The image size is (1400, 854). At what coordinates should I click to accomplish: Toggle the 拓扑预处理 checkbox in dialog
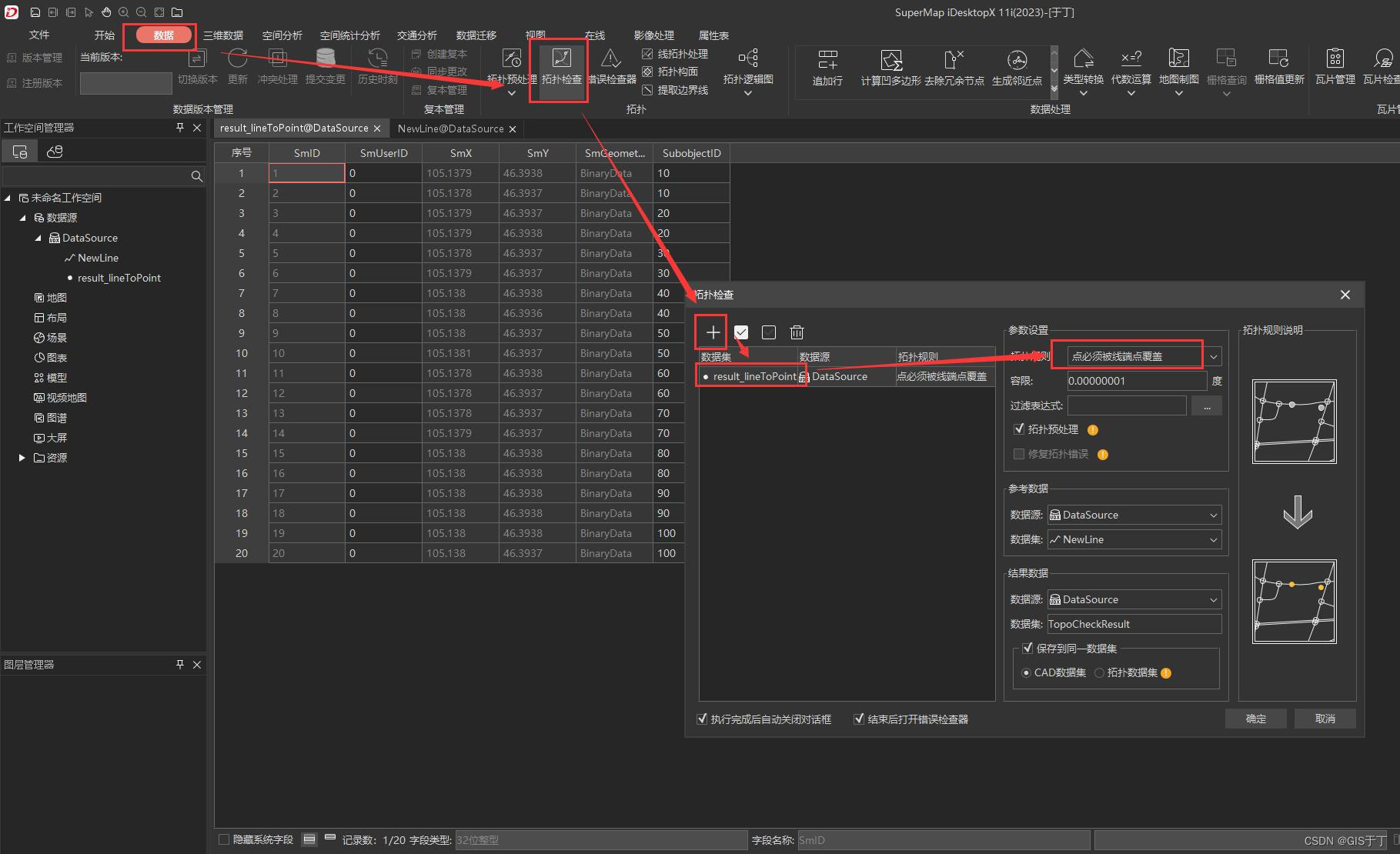[x=1019, y=429]
